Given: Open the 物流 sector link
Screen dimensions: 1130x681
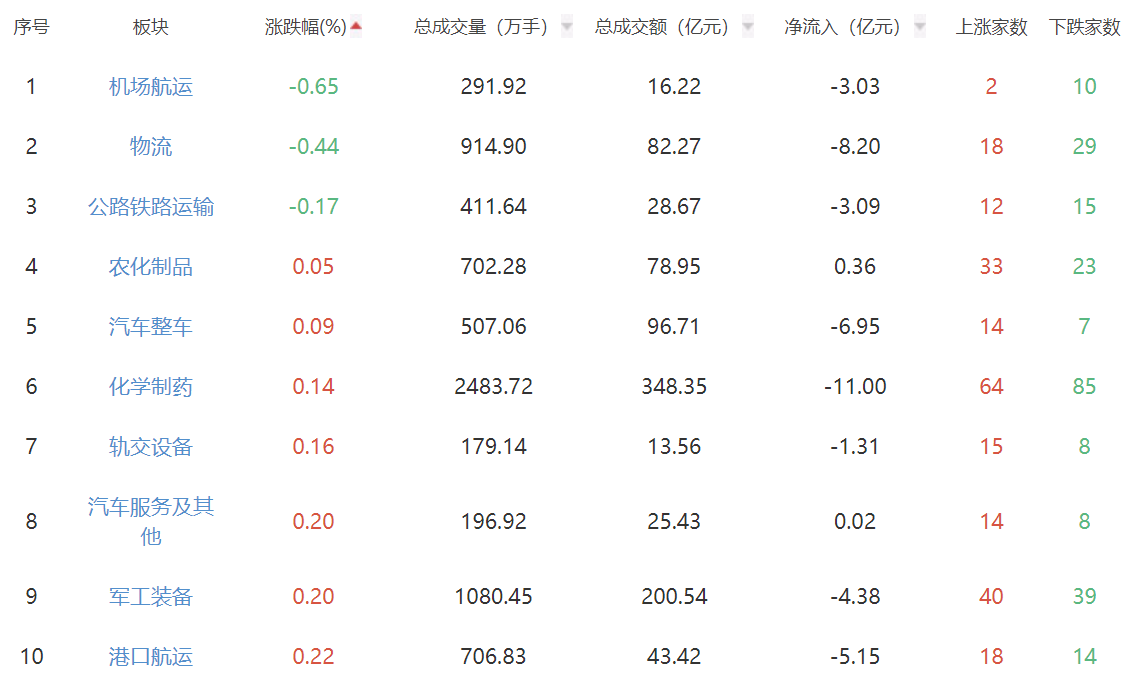Looking at the screenshot, I should [x=151, y=147].
